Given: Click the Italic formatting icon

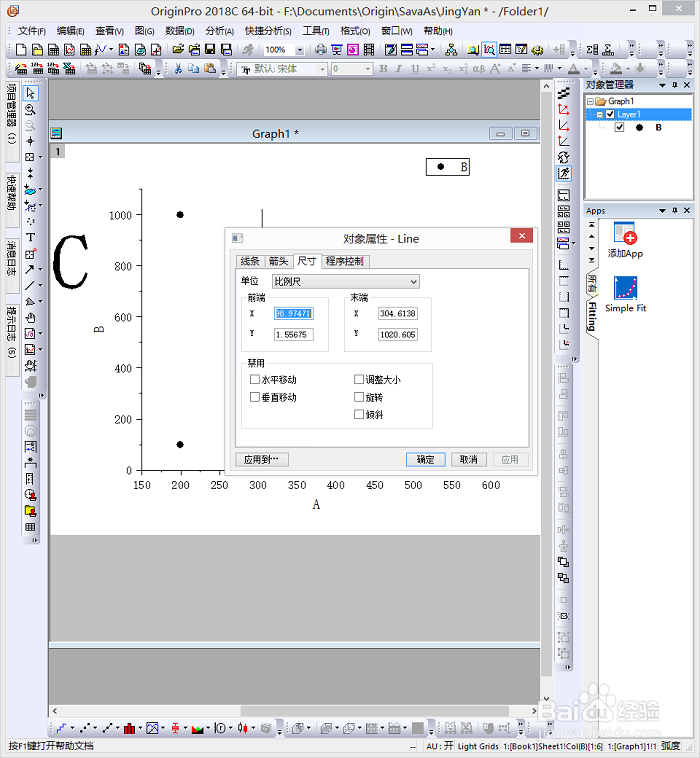Looking at the screenshot, I should point(399,69).
